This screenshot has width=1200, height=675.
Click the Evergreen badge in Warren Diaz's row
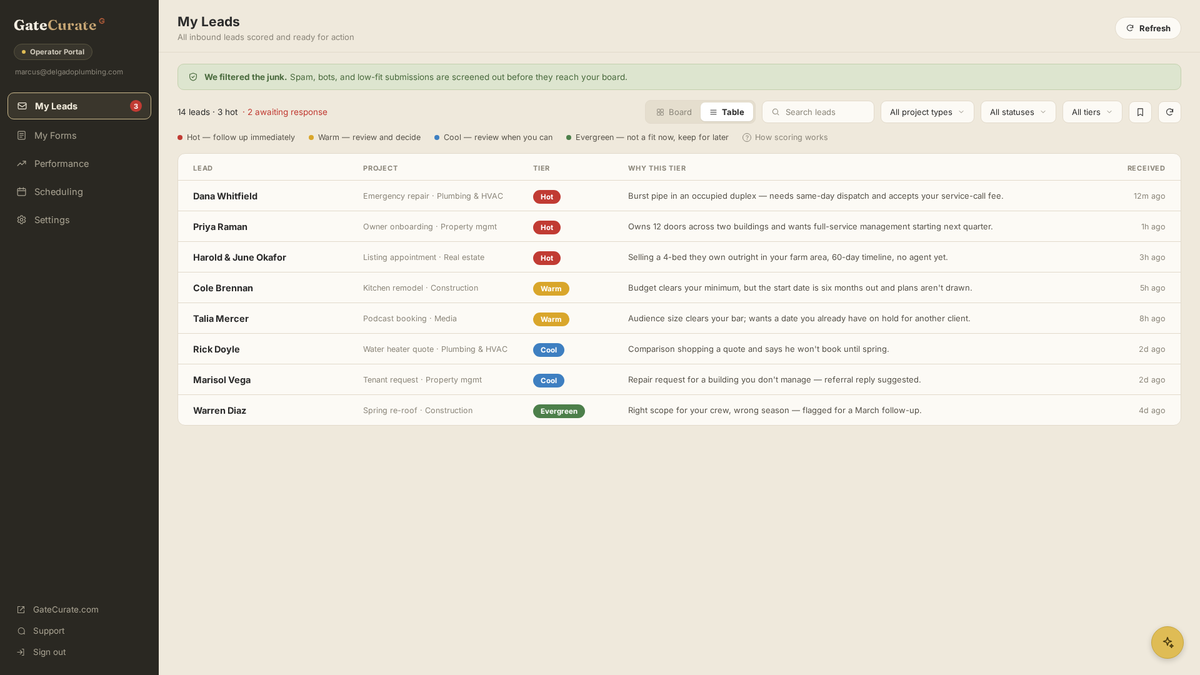(559, 411)
